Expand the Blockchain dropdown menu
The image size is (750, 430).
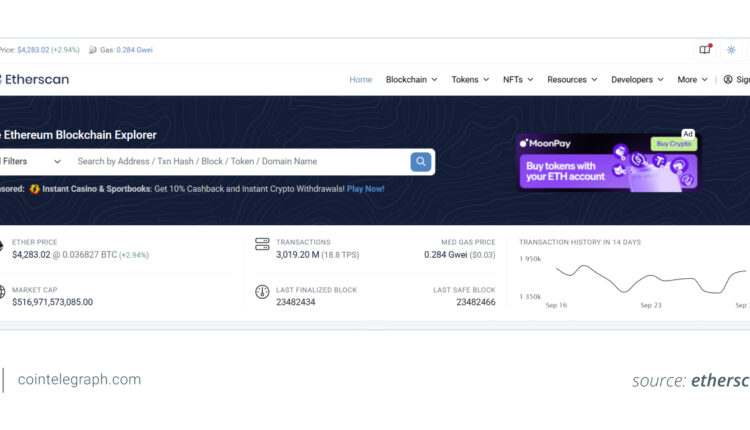(x=411, y=80)
